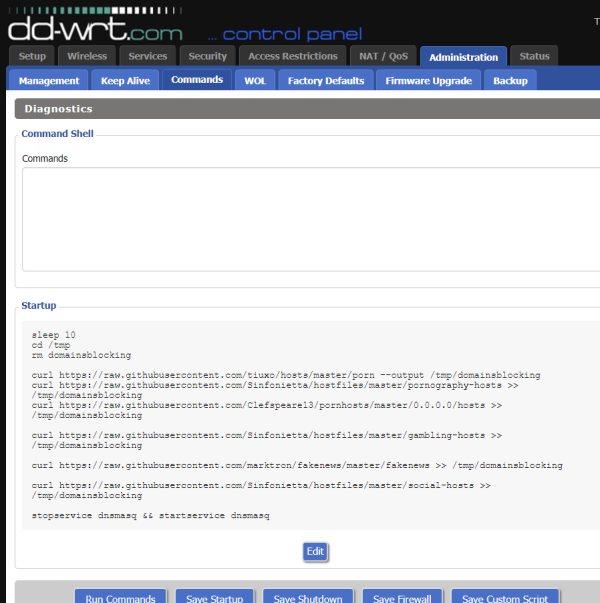Click the 'cd /tmp' startup line

click(x=51, y=345)
